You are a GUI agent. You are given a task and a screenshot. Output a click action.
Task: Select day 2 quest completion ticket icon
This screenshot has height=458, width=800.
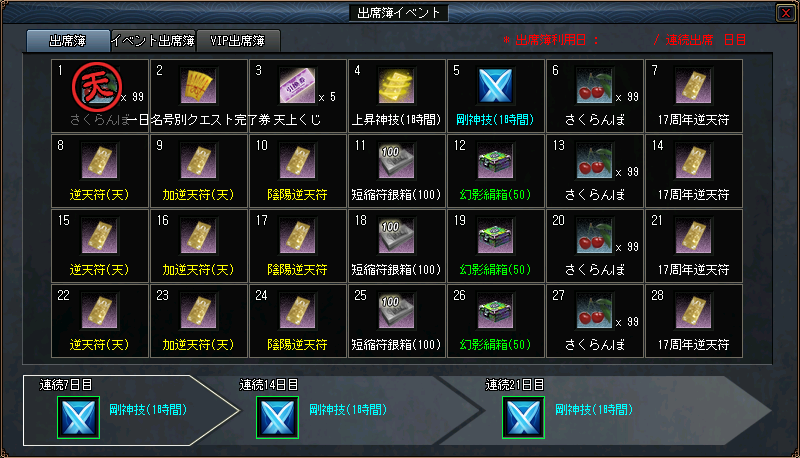(x=198, y=87)
